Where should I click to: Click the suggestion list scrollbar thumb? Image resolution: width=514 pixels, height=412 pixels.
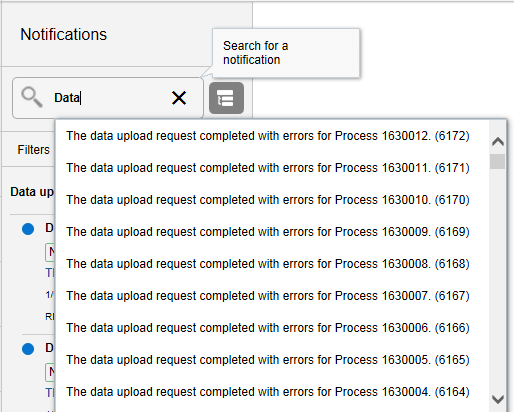coord(497,161)
